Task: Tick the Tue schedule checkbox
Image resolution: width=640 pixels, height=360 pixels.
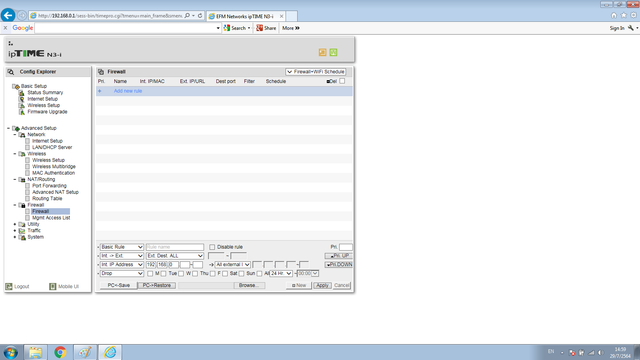Action: click(163, 273)
